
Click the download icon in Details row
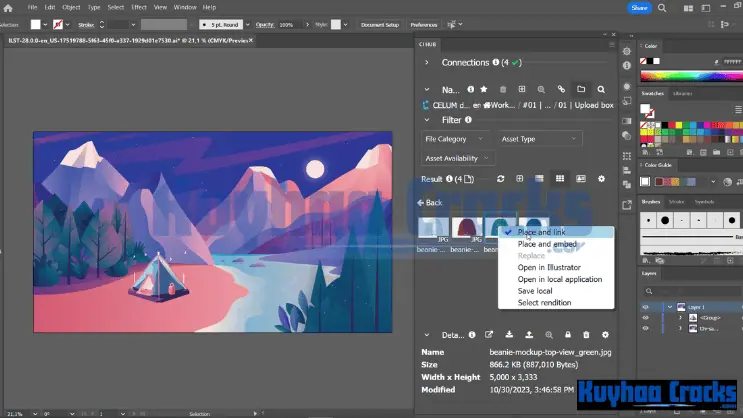[509, 335]
